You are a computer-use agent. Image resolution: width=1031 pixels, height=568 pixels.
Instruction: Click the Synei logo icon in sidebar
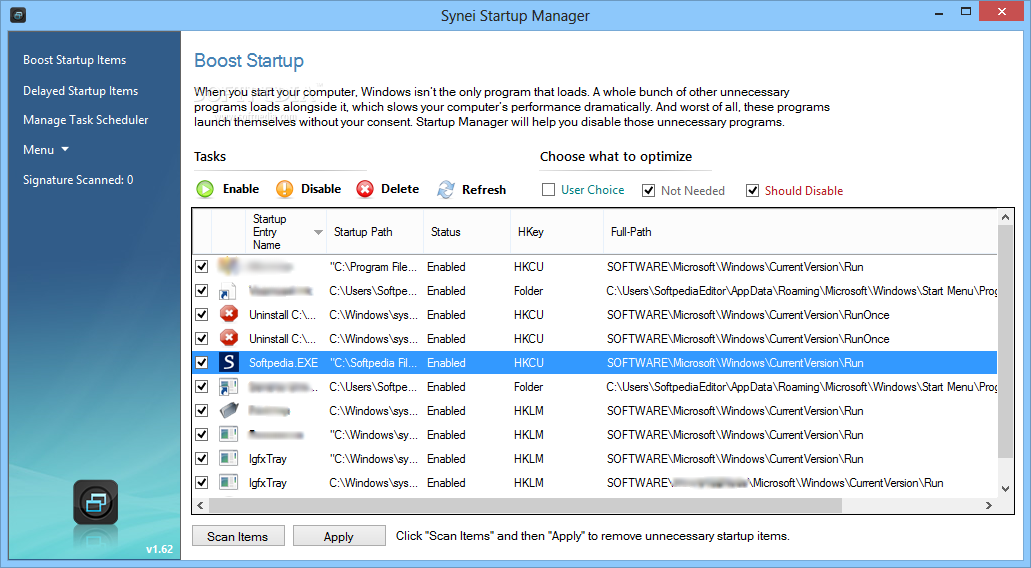click(95, 502)
